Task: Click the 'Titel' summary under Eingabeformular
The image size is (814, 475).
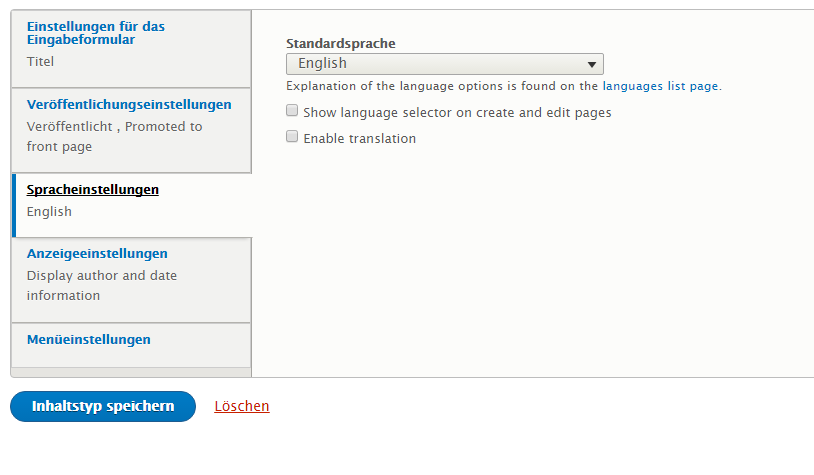Action: 41,62
